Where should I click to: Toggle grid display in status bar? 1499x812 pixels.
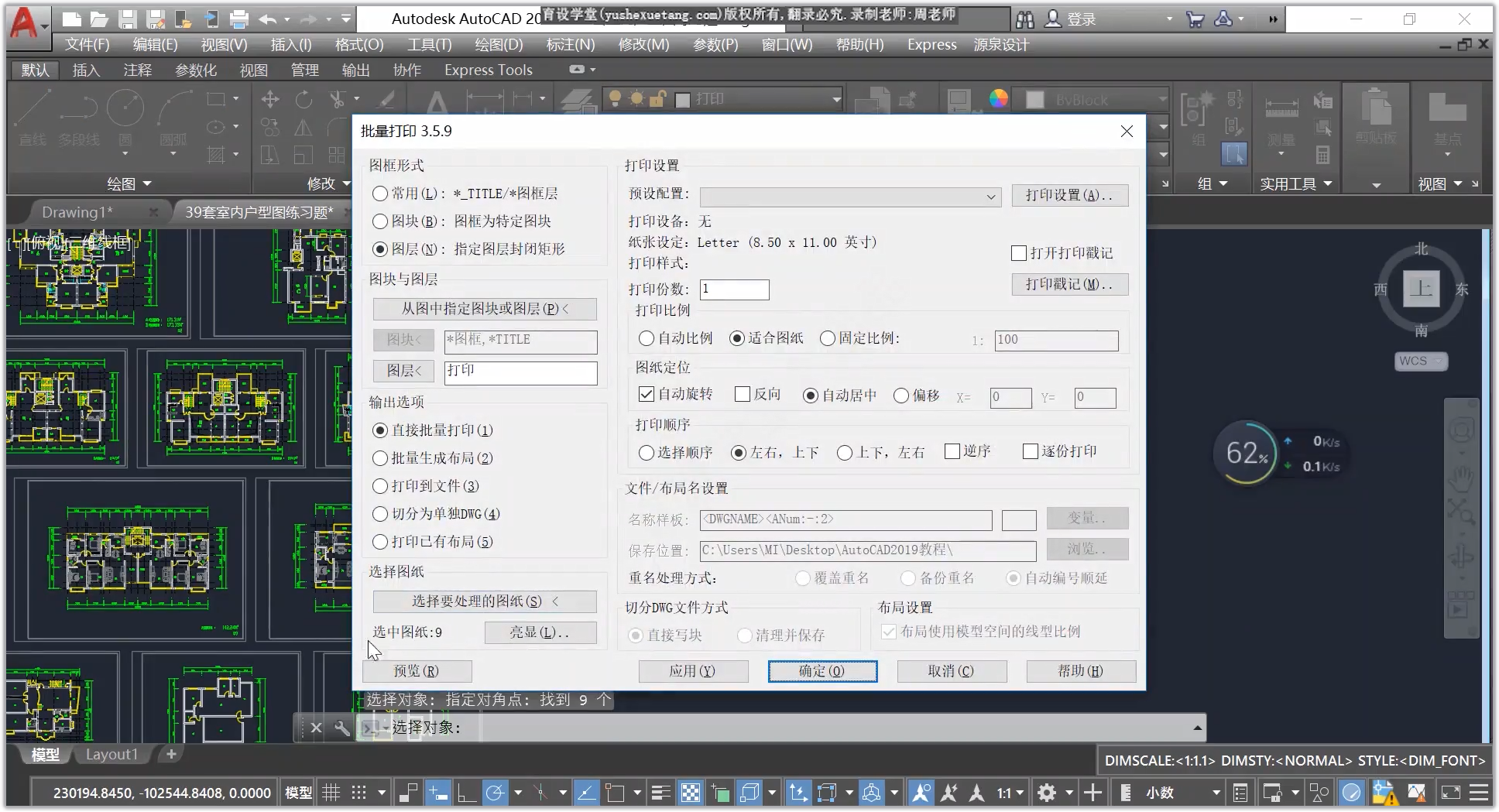tap(331, 793)
